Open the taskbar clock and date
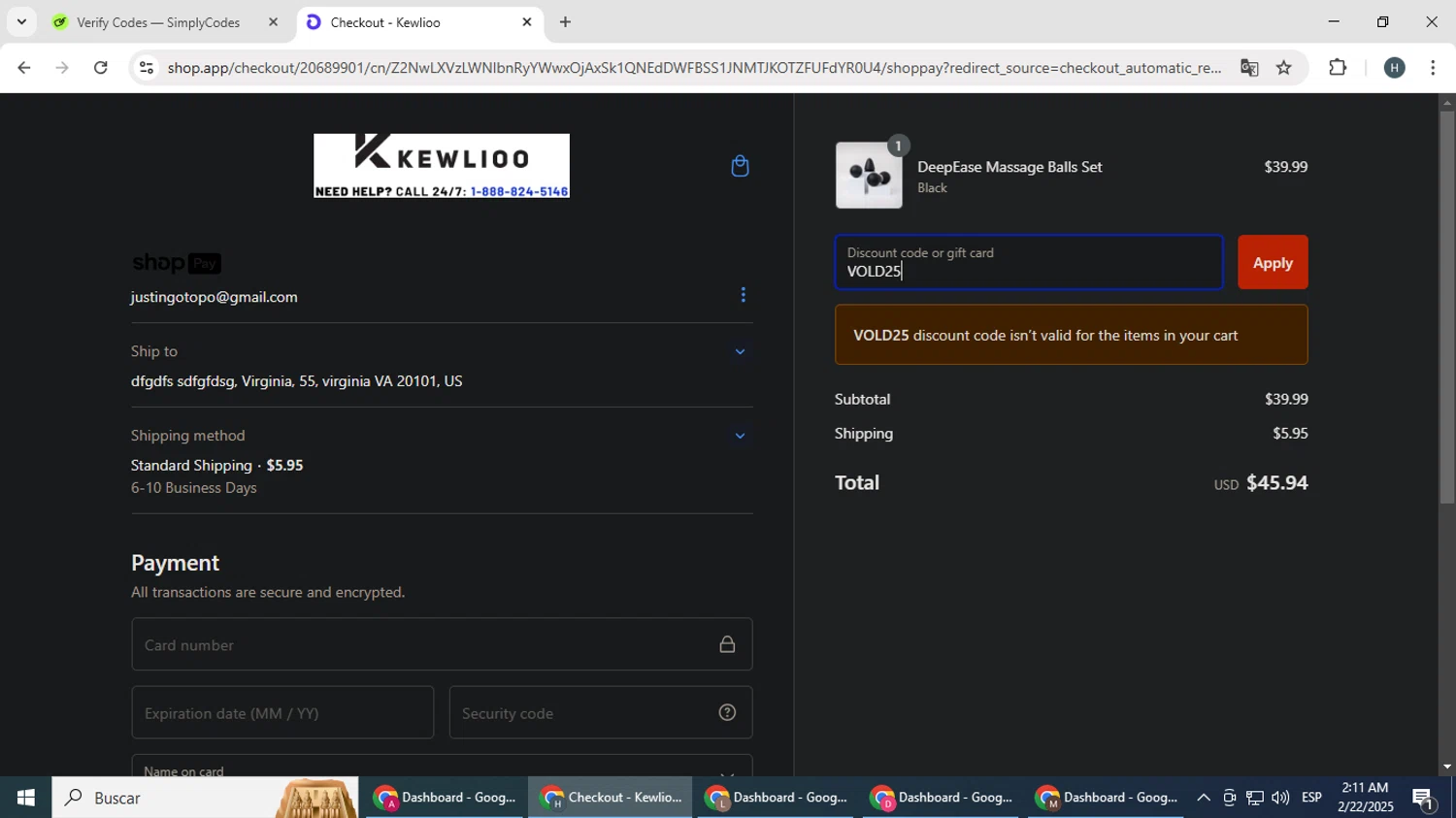Viewport: 1456px width, 818px height. pyautogui.click(x=1365, y=798)
